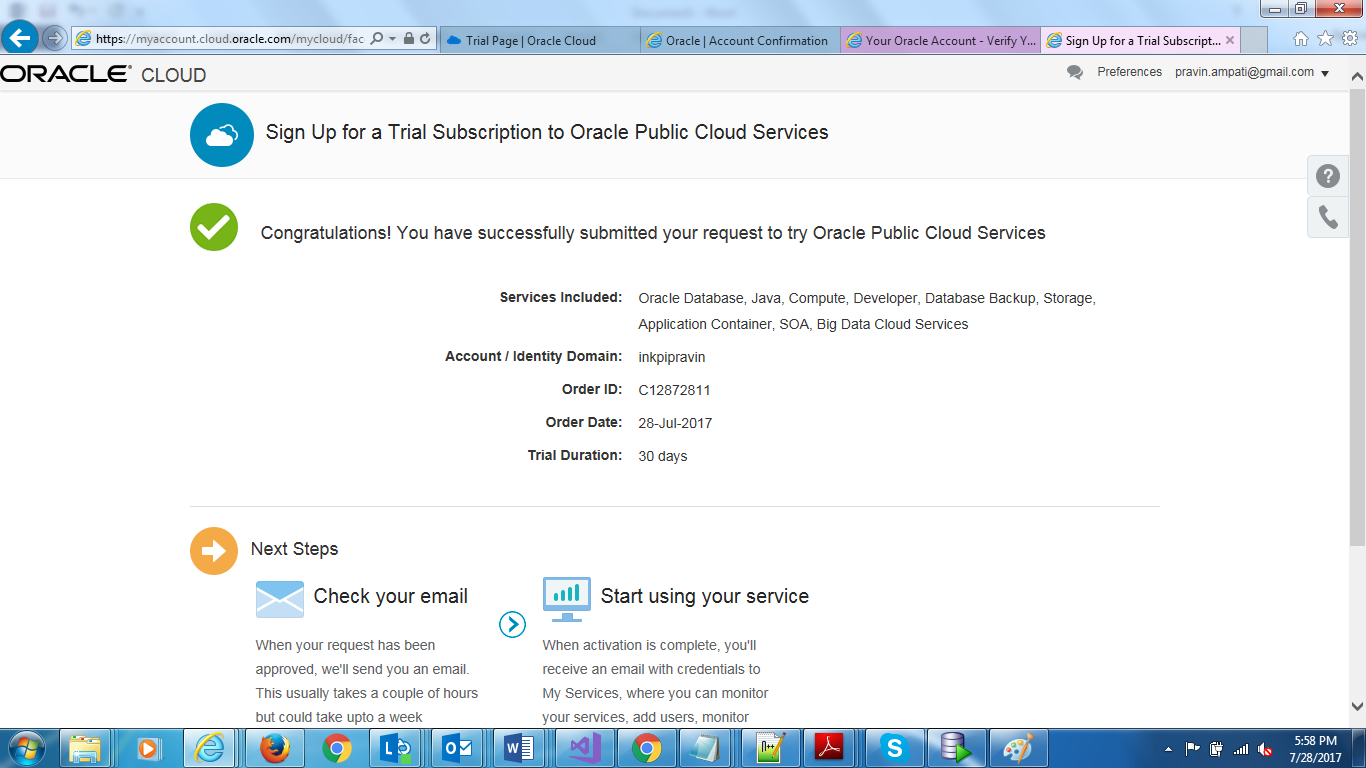
Task: Click the blue cloud trial subscription icon
Action: tap(220, 133)
